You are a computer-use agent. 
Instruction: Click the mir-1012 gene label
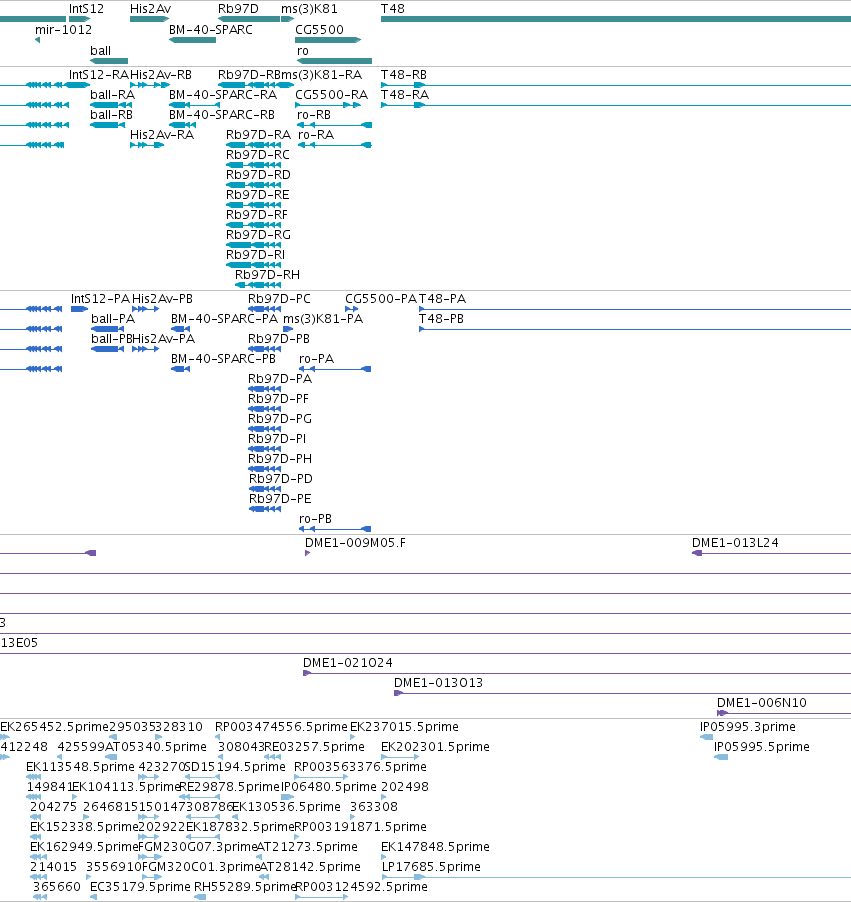click(x=63, y=30)
